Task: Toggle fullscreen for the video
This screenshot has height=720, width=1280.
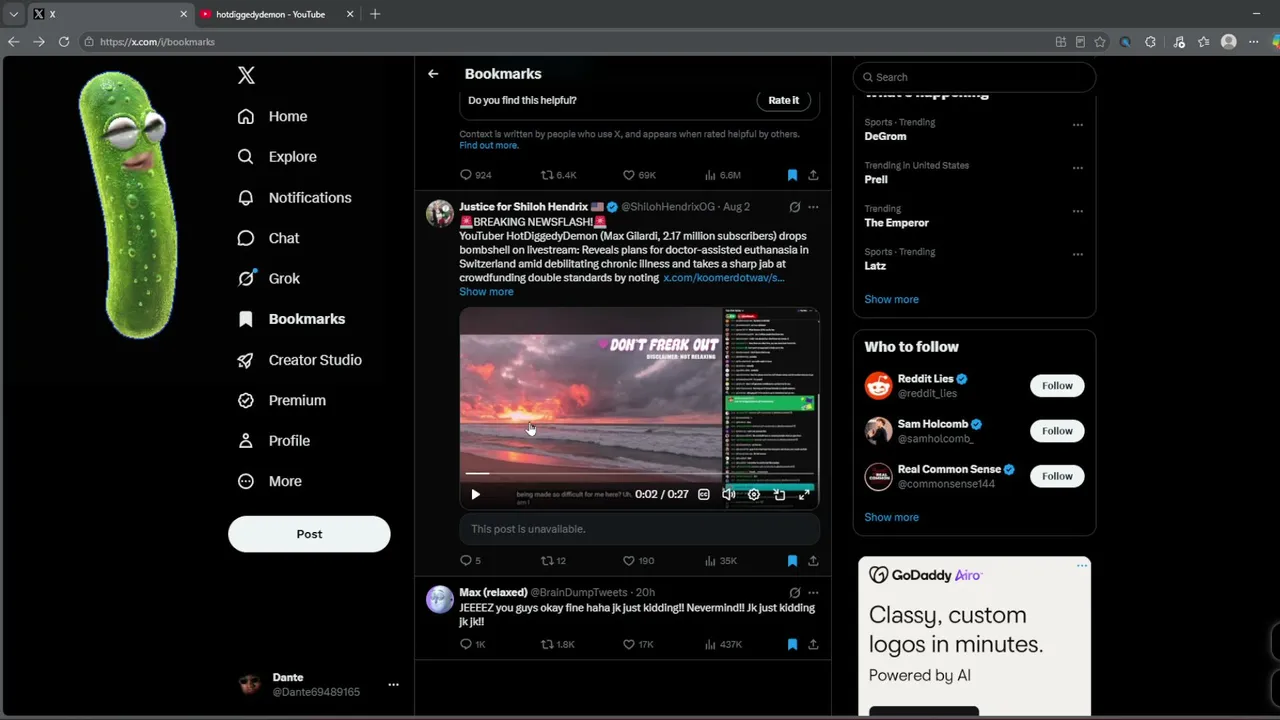Action: coord(804,494)
